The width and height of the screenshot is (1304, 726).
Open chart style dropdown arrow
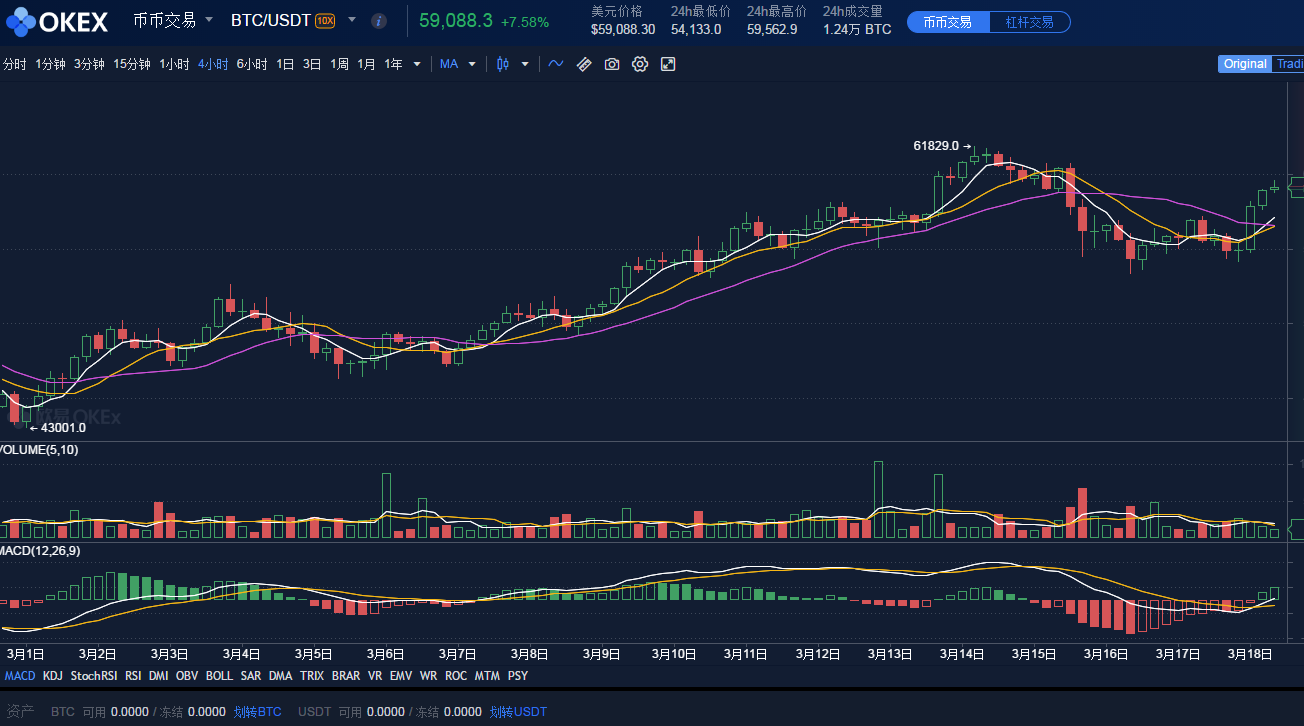(x=525, y=64)
